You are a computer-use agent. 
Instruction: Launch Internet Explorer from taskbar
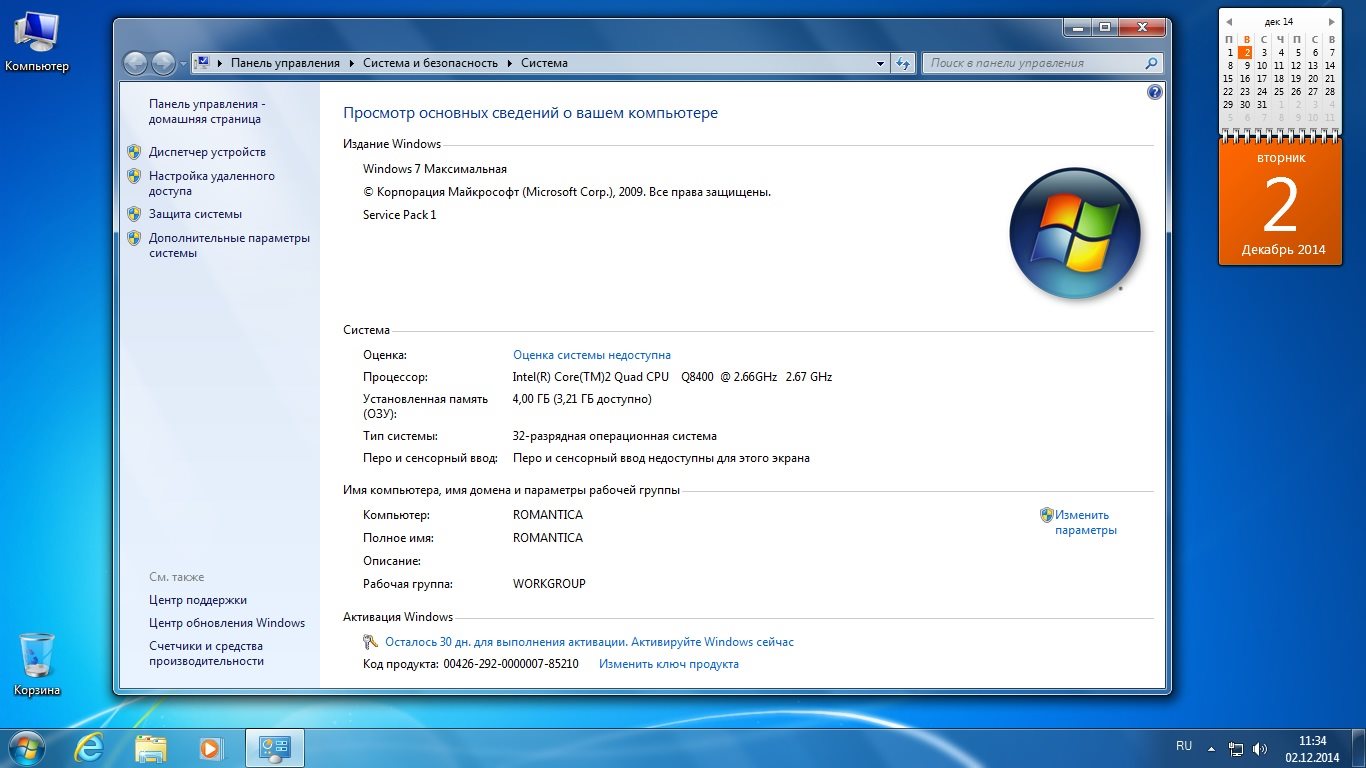(90, 748)
